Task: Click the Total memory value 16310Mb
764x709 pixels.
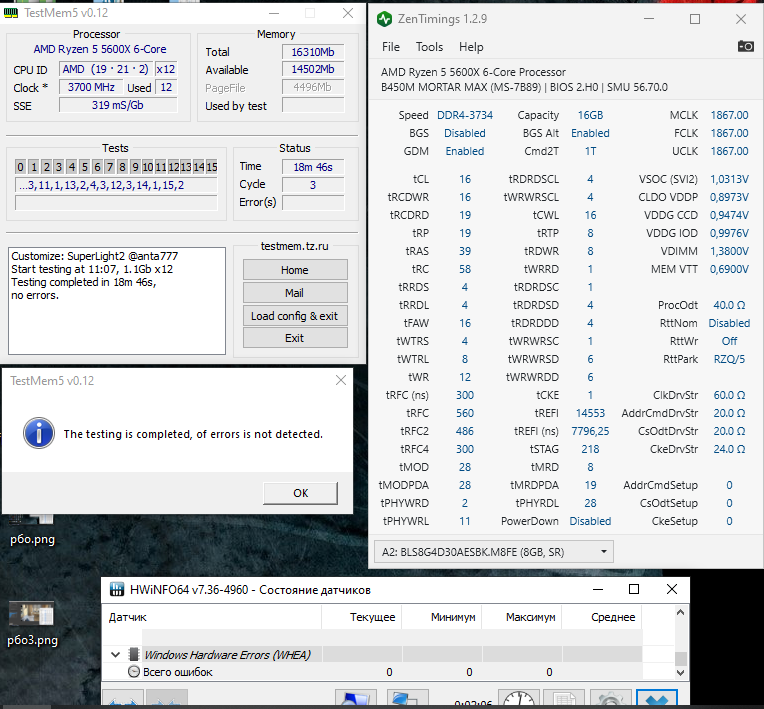Action: (313, 52)
